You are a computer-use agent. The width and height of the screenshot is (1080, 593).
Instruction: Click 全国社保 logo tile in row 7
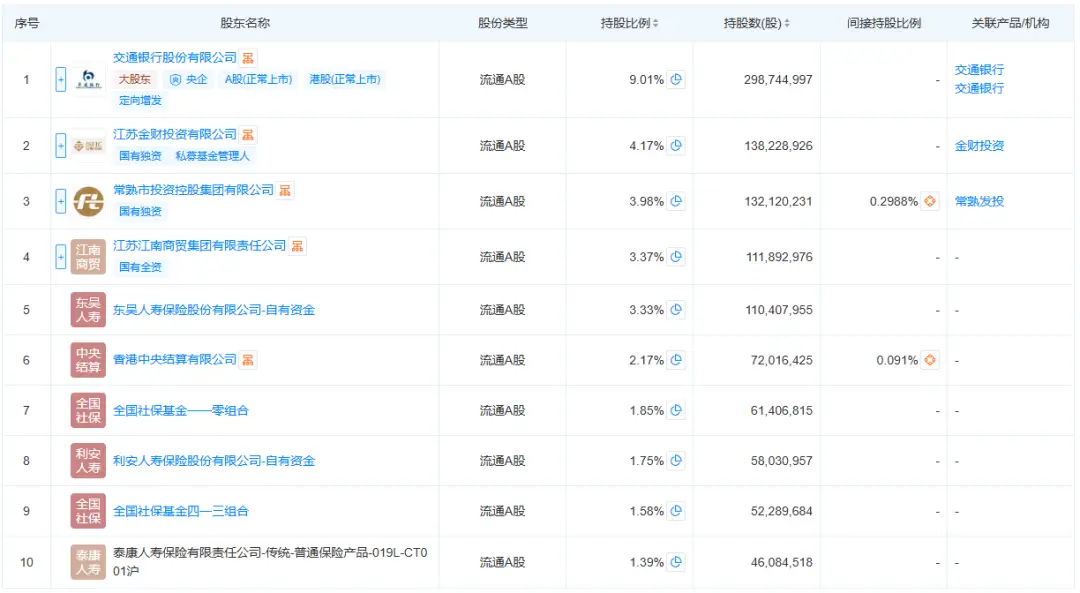[x=88, y=410]
